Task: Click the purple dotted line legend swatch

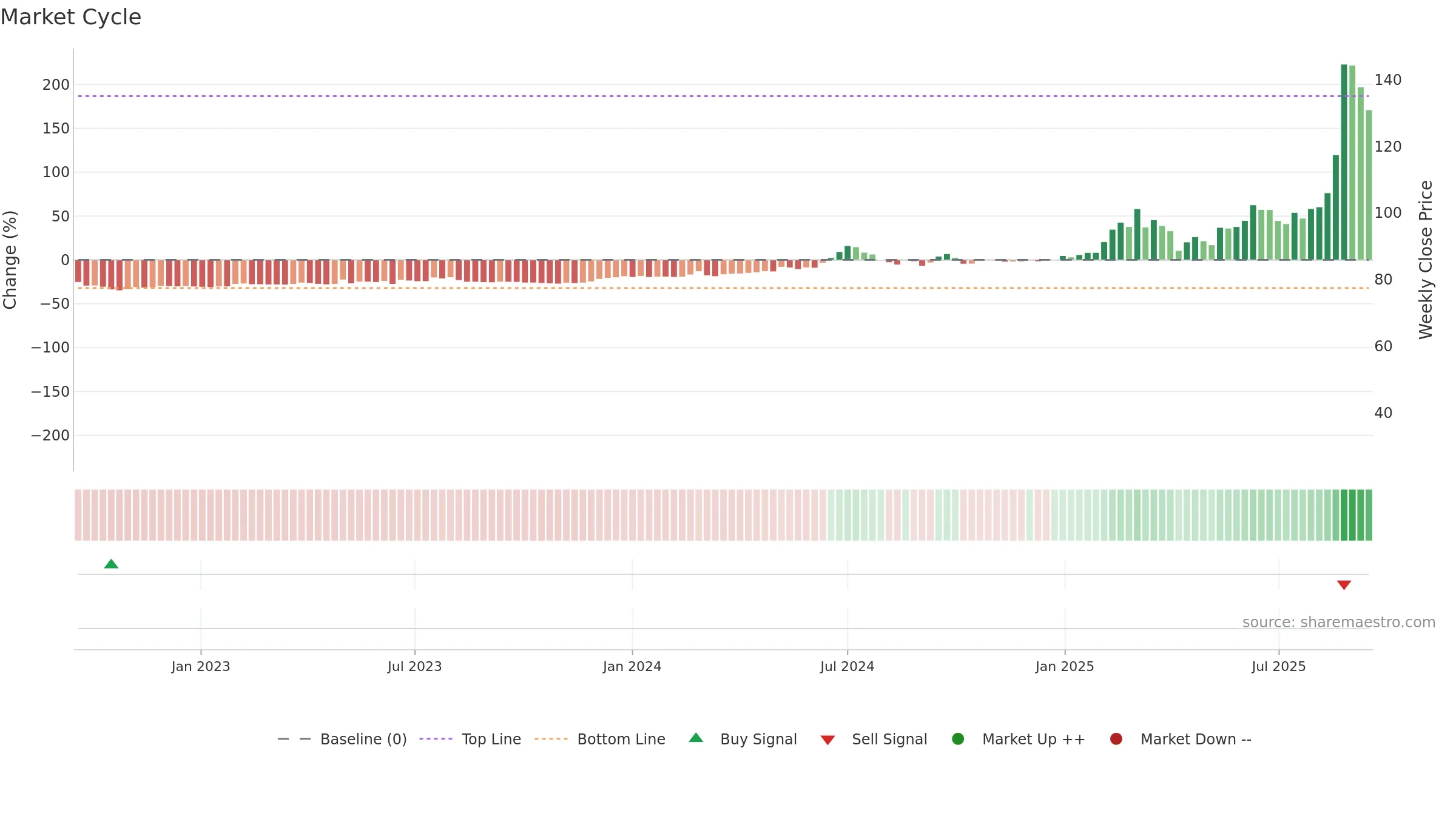Action: (x=436, y=739)
